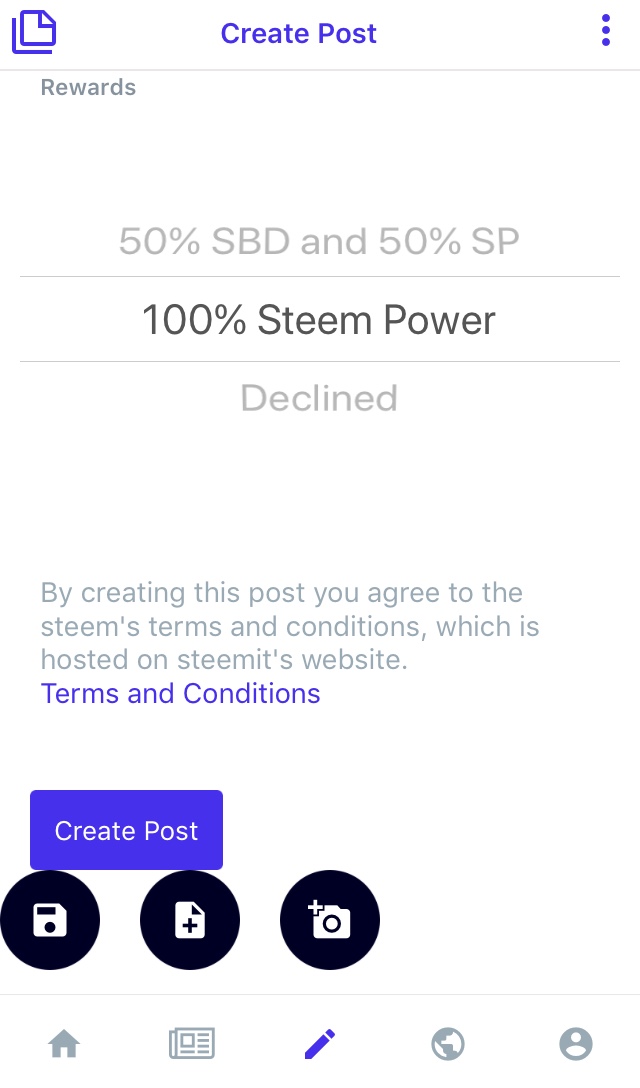Pick the Declined rewards option
This screenshot has height=1088, width=640.
(319, 398)
